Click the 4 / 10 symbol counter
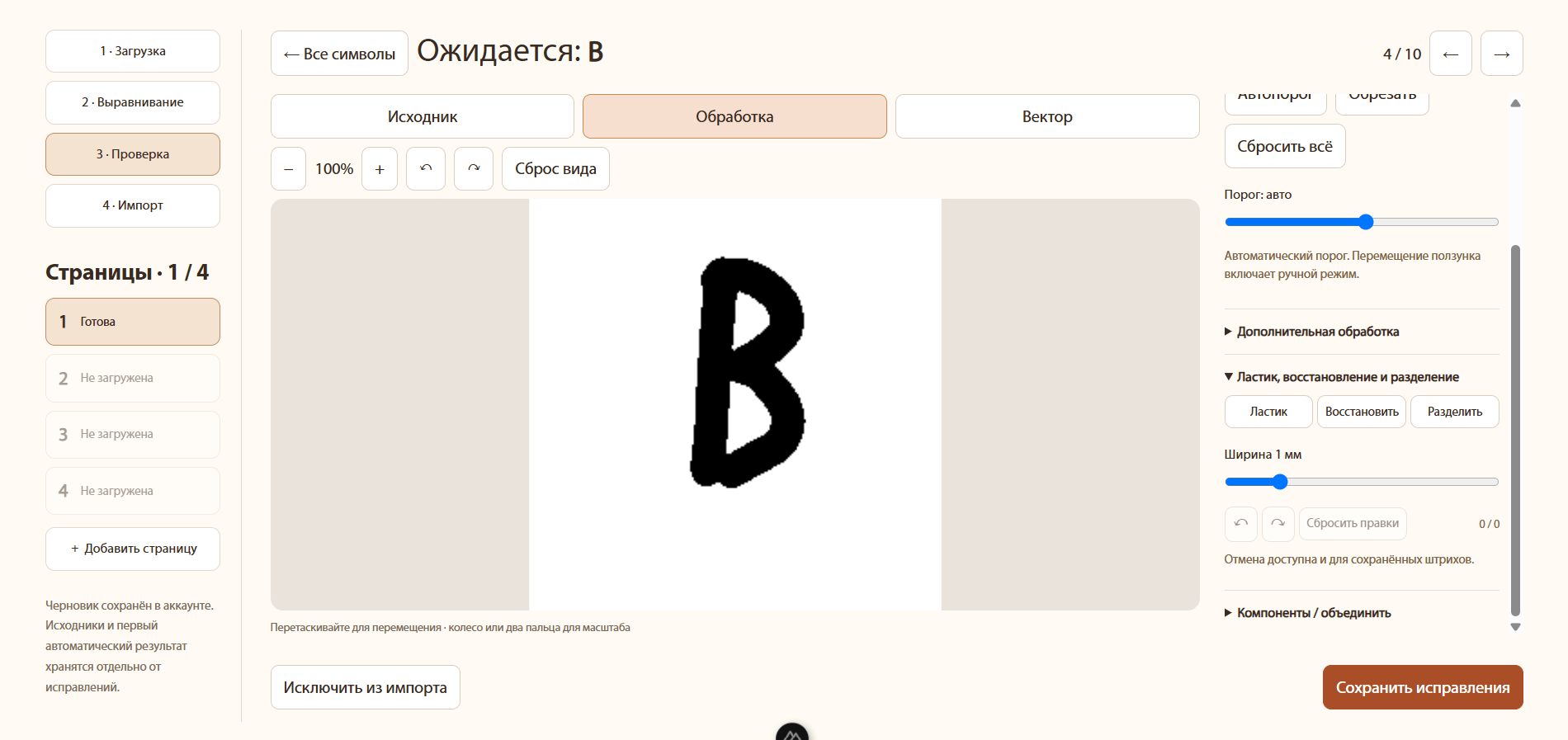Image resolution: width=1568 pixels, height=740 pixels. (x=1402, y=54)
